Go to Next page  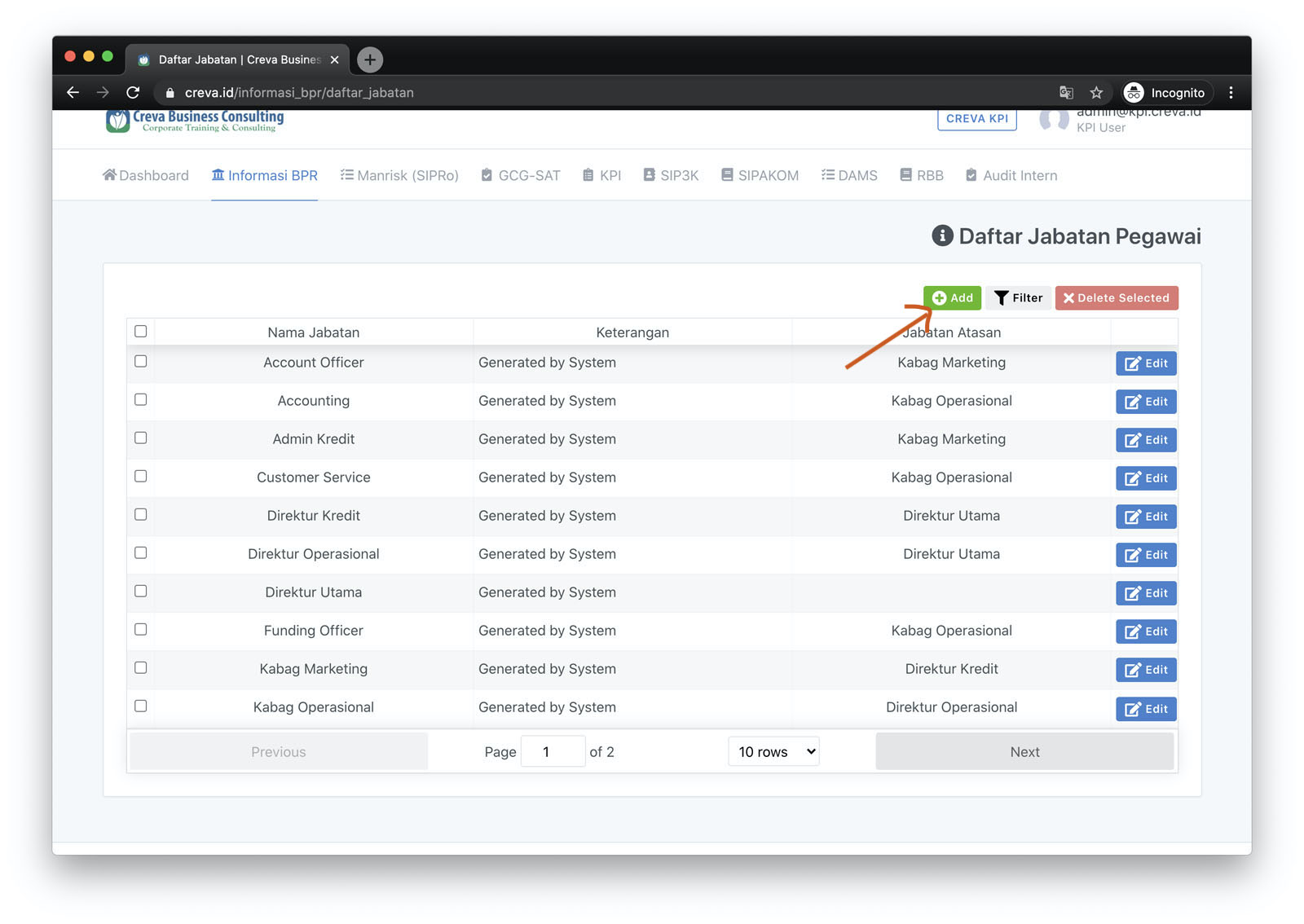tap(1024, 751)
